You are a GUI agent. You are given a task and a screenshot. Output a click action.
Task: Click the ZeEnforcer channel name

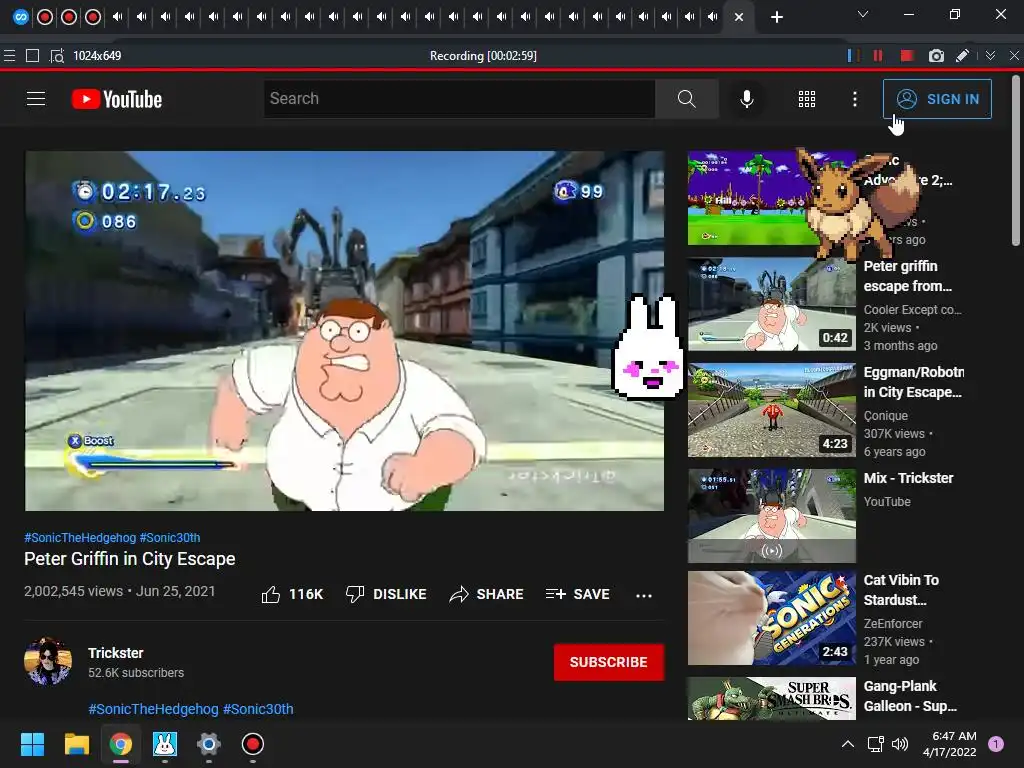click(893, 624)
